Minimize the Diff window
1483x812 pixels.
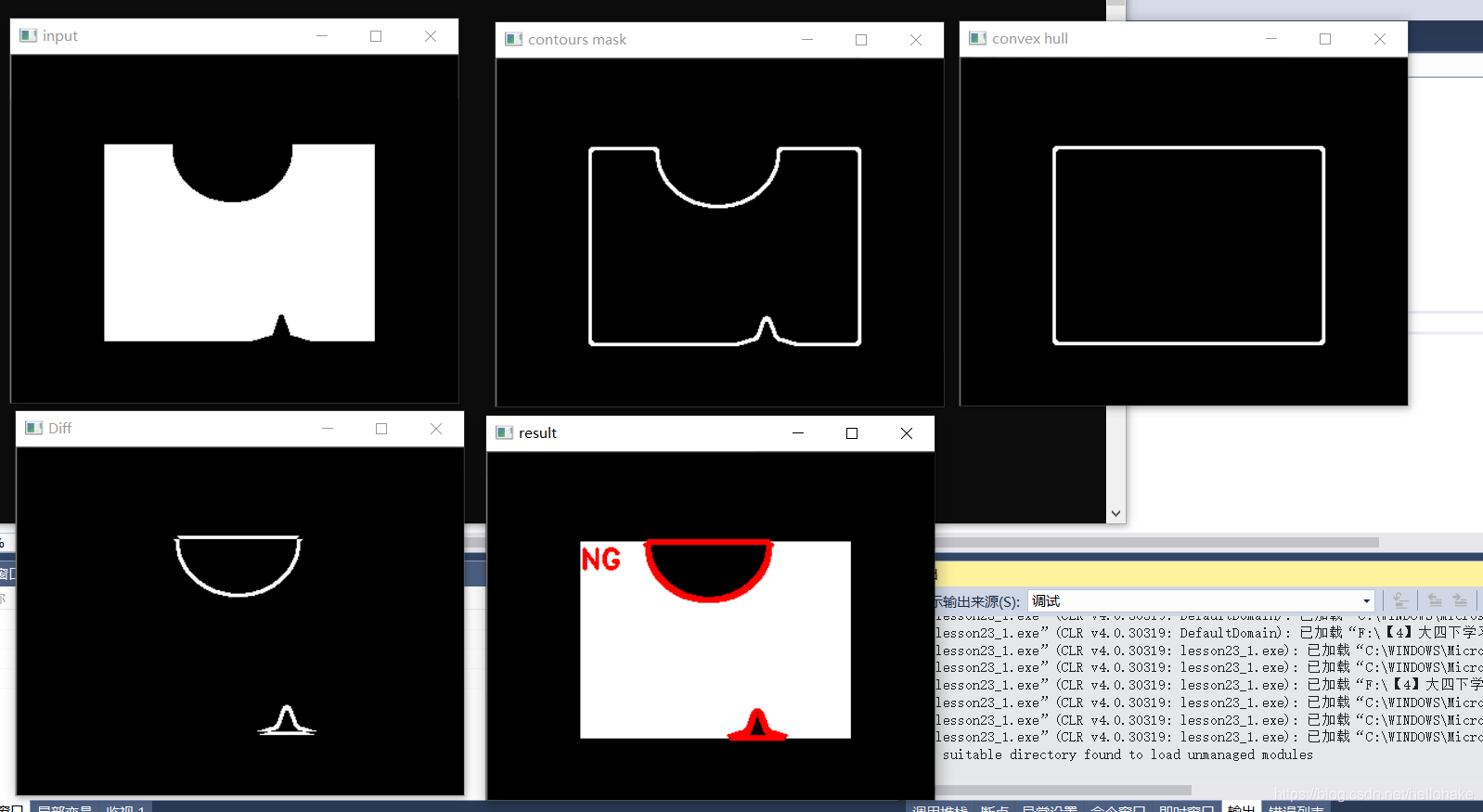coord(328,429)
